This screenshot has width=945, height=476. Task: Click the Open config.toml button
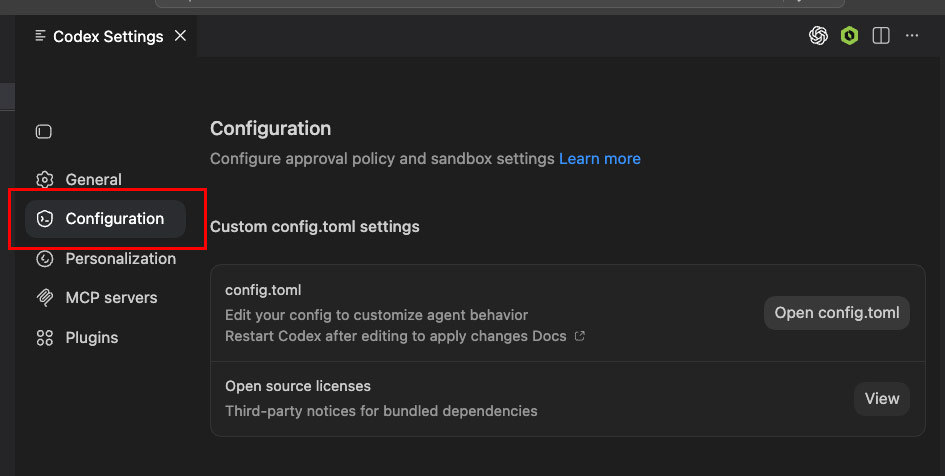point(837,313)
